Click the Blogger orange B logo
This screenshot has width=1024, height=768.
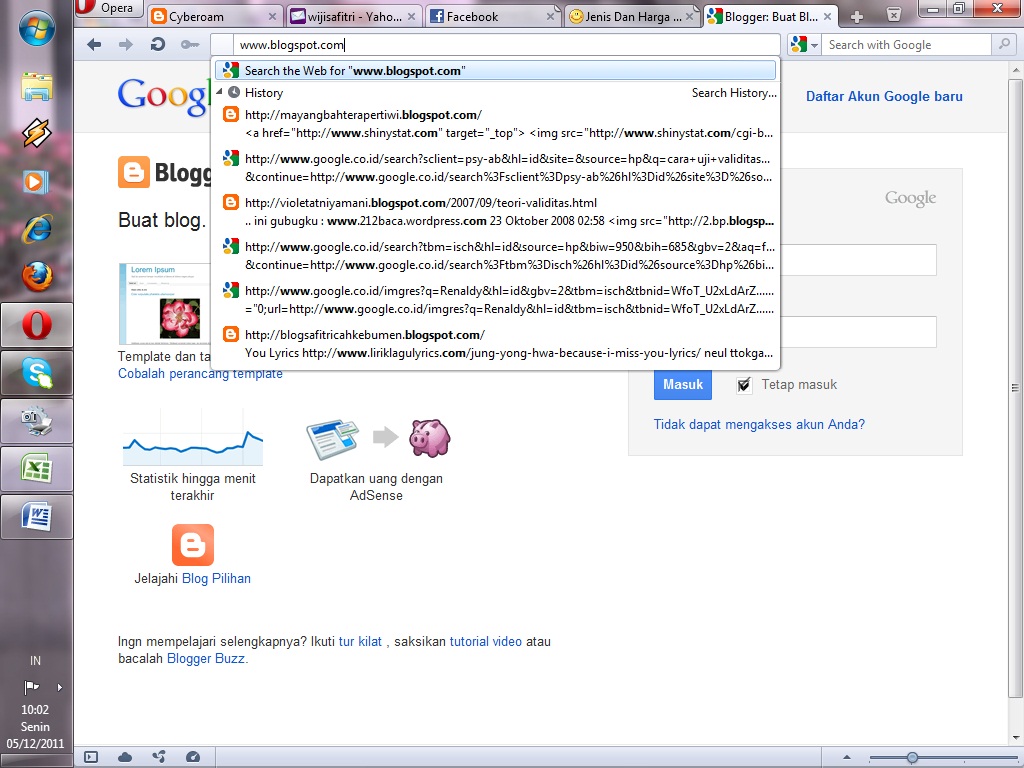click(134, 172)
